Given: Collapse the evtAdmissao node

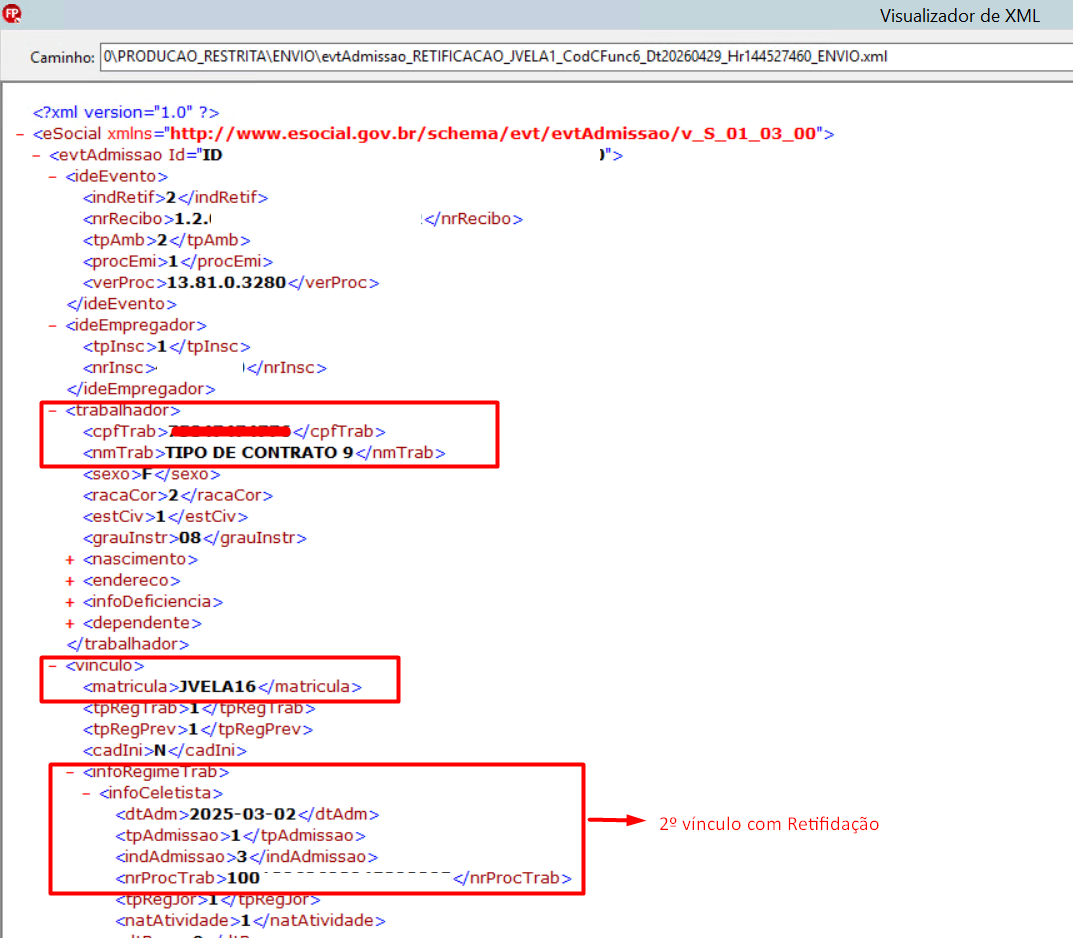Looking at the screenshot, I should pos(36,155).
